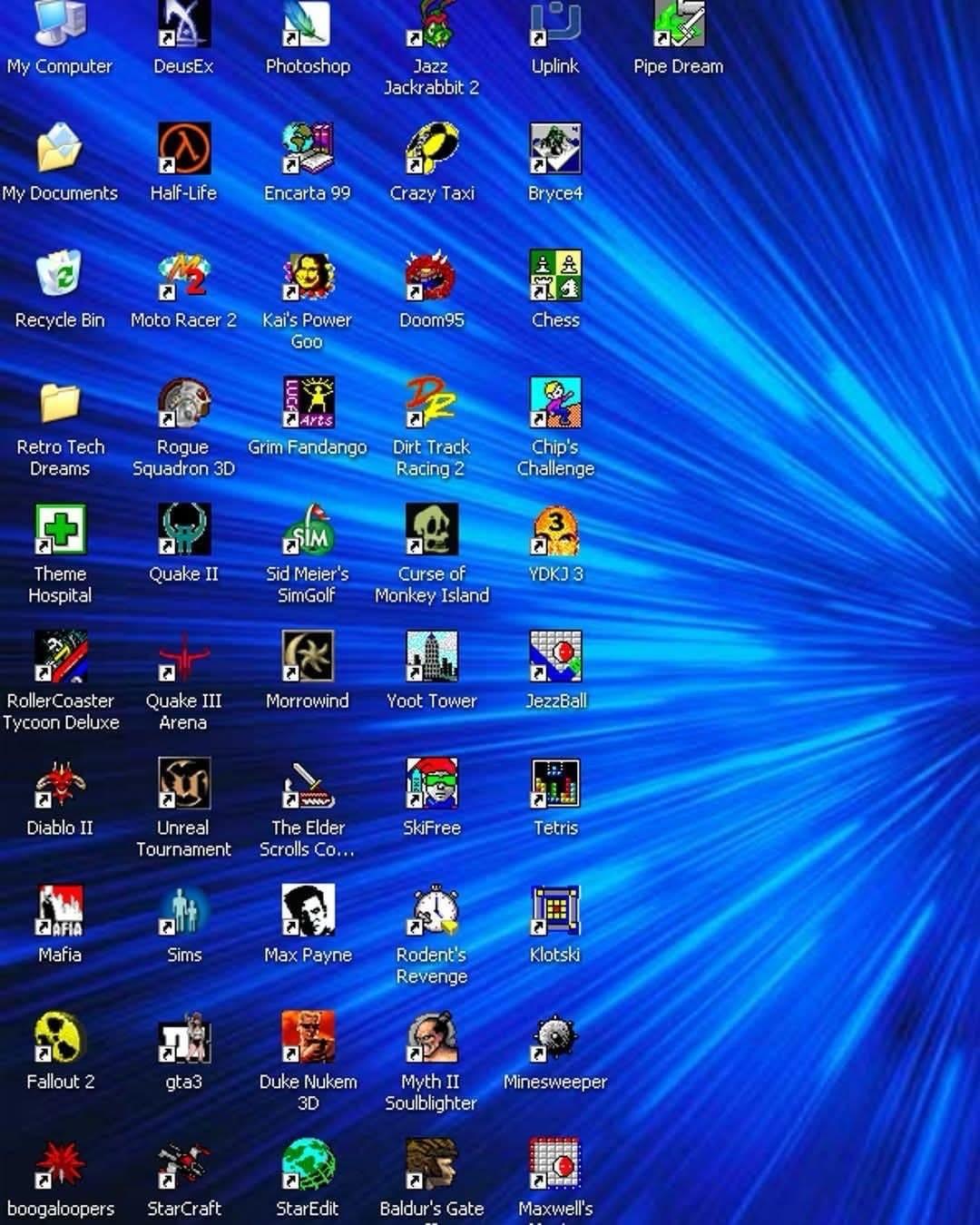Select Curse of Monkey Island icon
980x1225 pixels.
[x=432, y=529]
